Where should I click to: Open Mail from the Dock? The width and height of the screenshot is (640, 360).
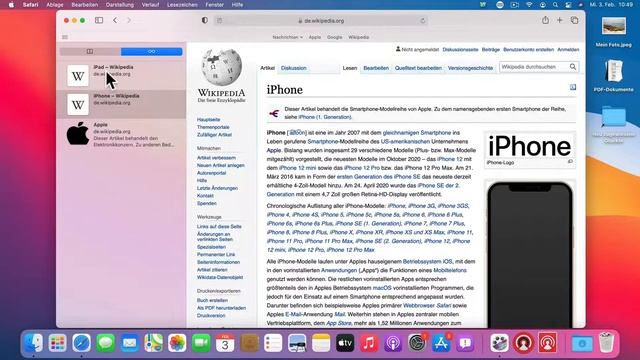point(129,343)
